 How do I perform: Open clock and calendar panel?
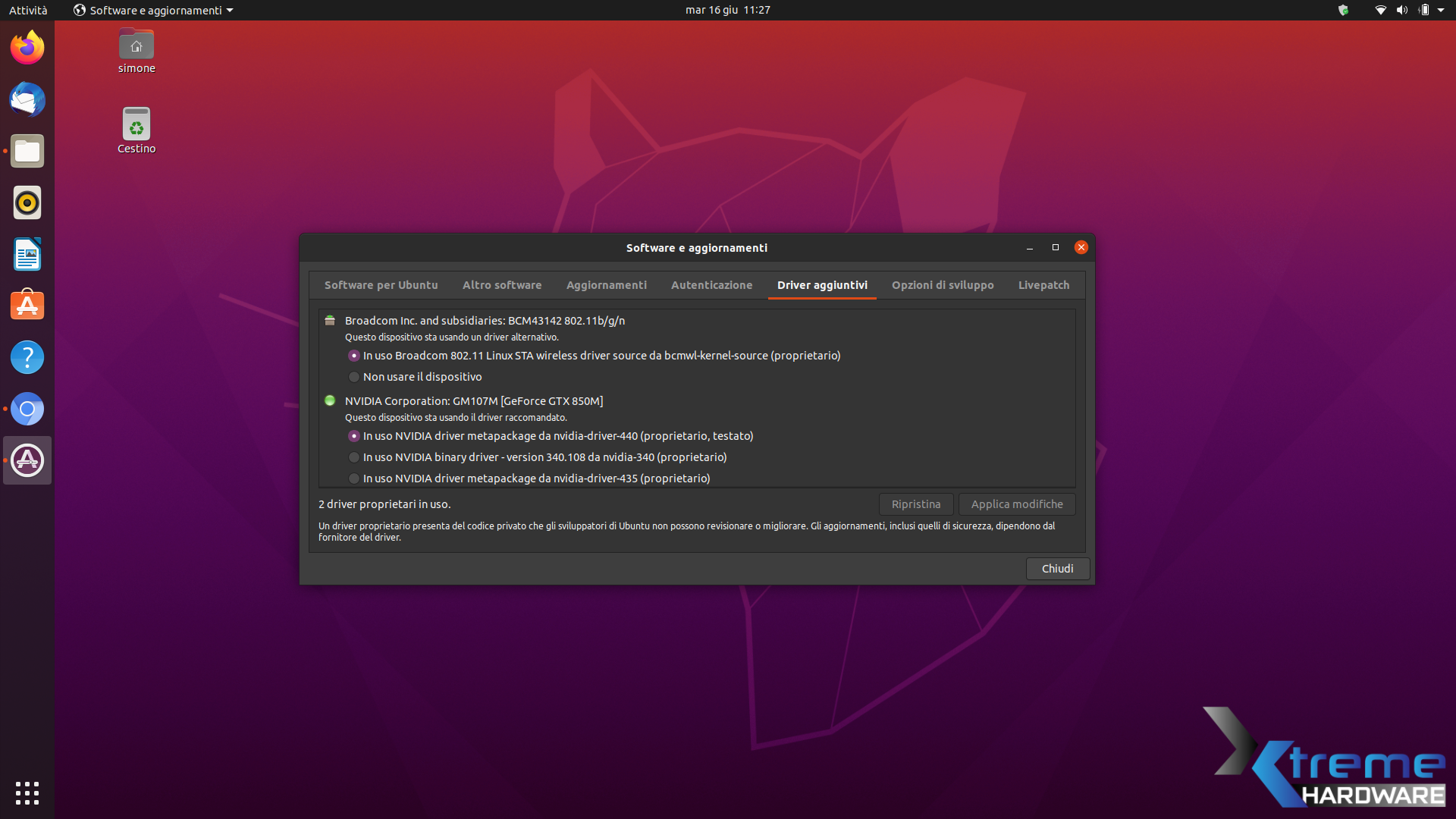click(727, 10)
